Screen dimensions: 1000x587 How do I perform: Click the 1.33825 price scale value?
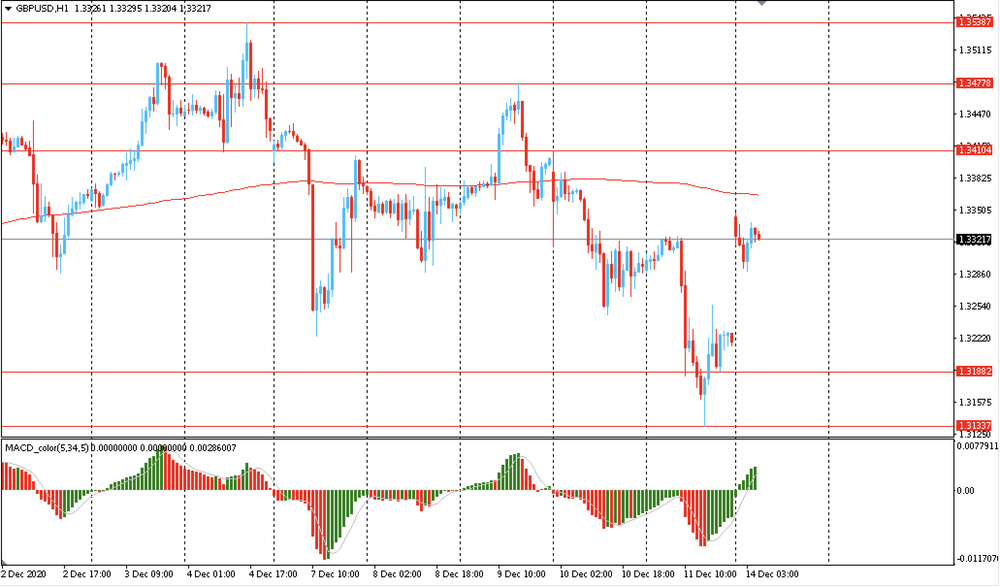975,179
